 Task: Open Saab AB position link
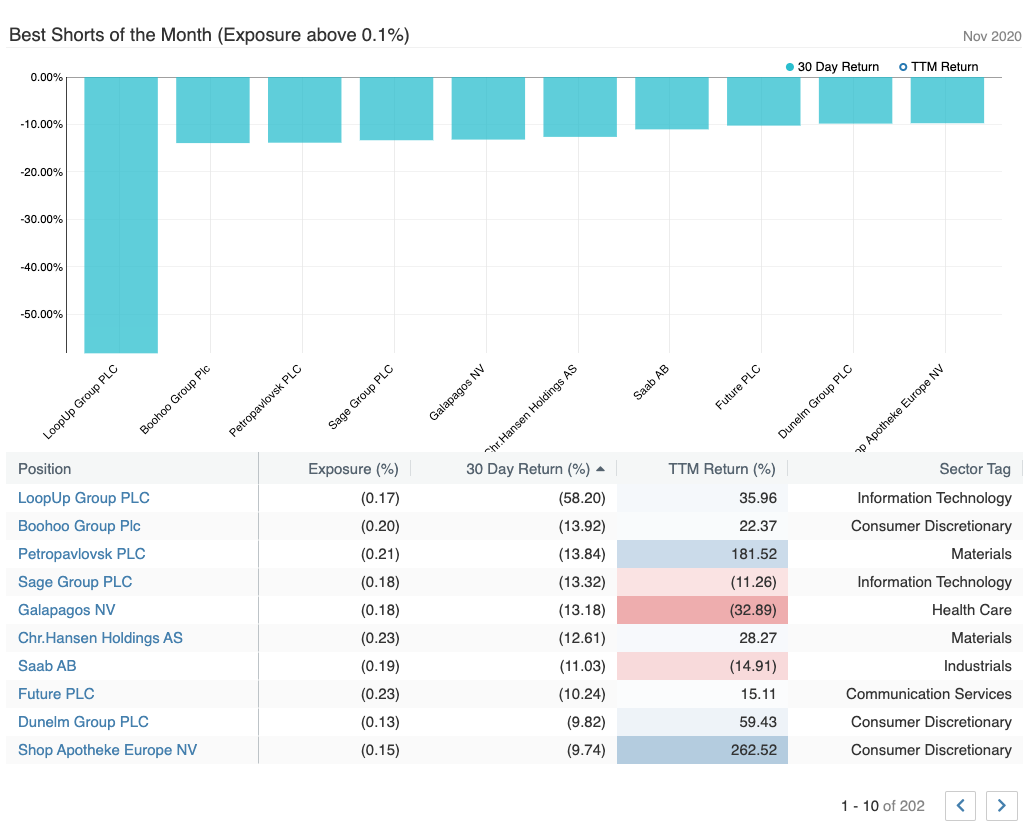47,666
